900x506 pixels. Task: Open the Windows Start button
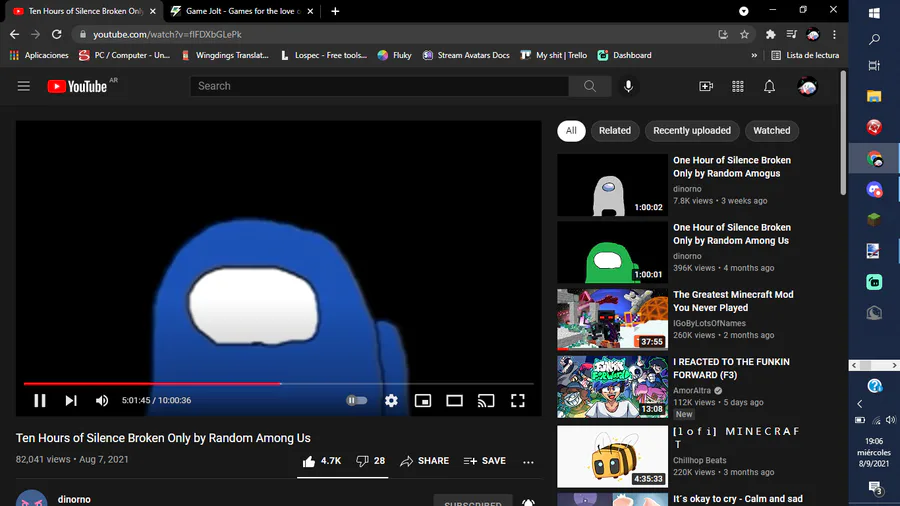pos(874,13)
